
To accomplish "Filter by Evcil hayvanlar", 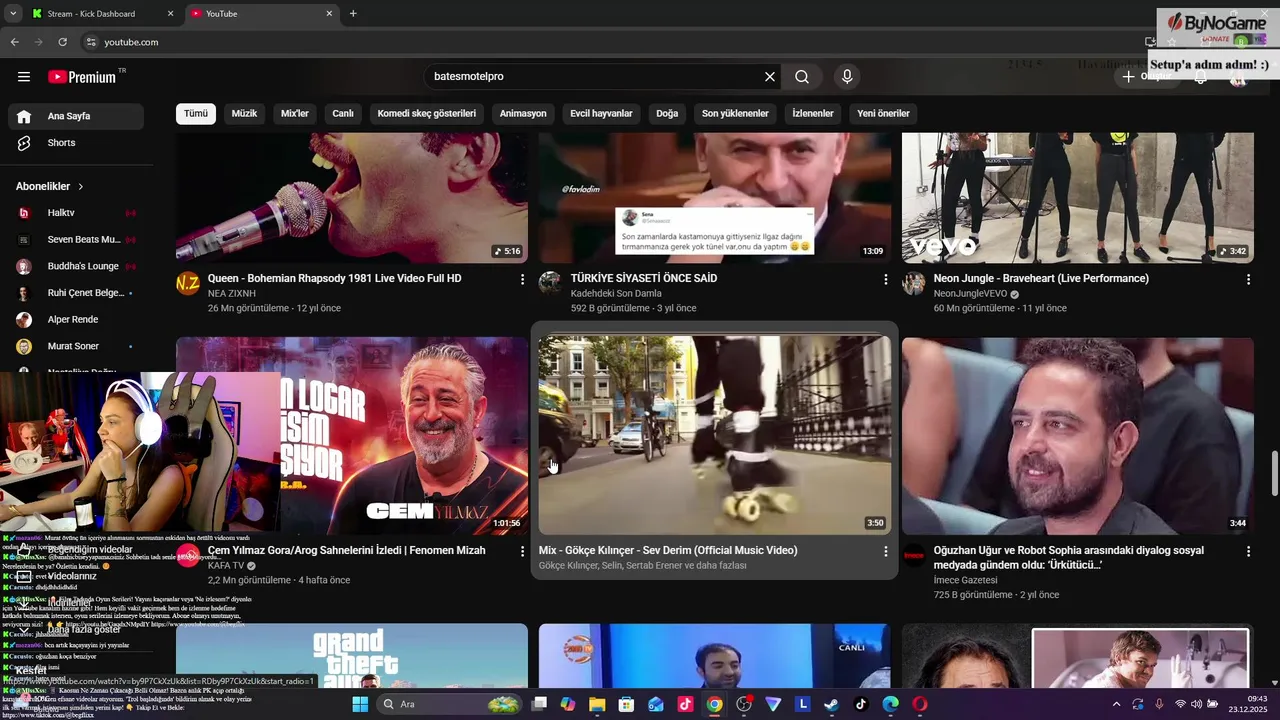I will coord(601,114).
